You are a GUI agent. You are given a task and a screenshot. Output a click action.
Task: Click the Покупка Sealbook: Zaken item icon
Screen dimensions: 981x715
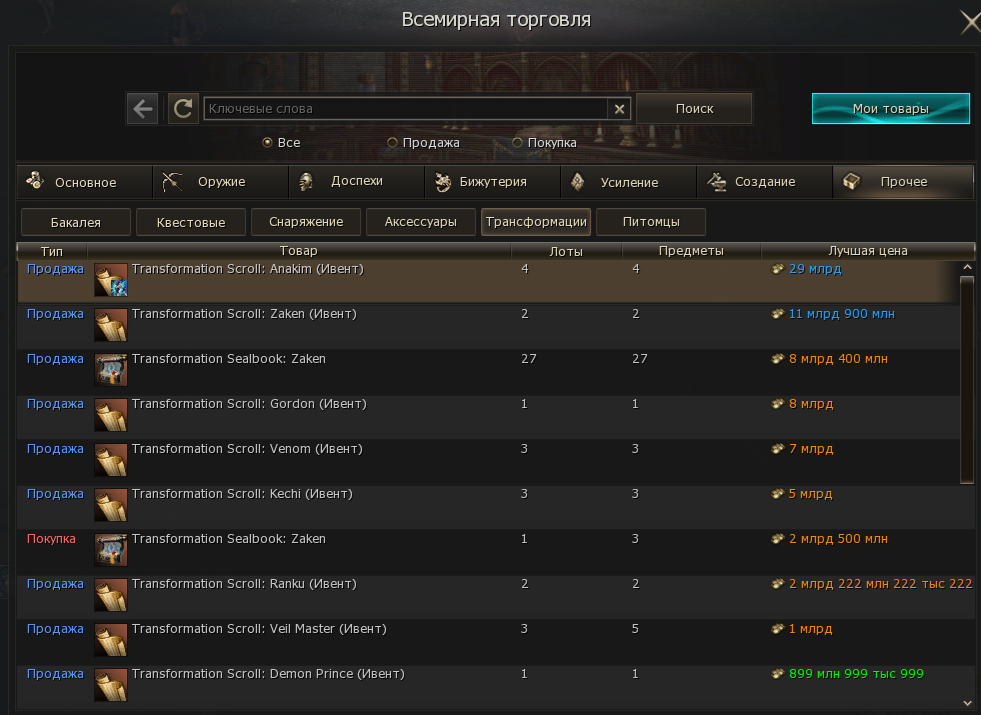pyautogui.click(x=111, y=550)
